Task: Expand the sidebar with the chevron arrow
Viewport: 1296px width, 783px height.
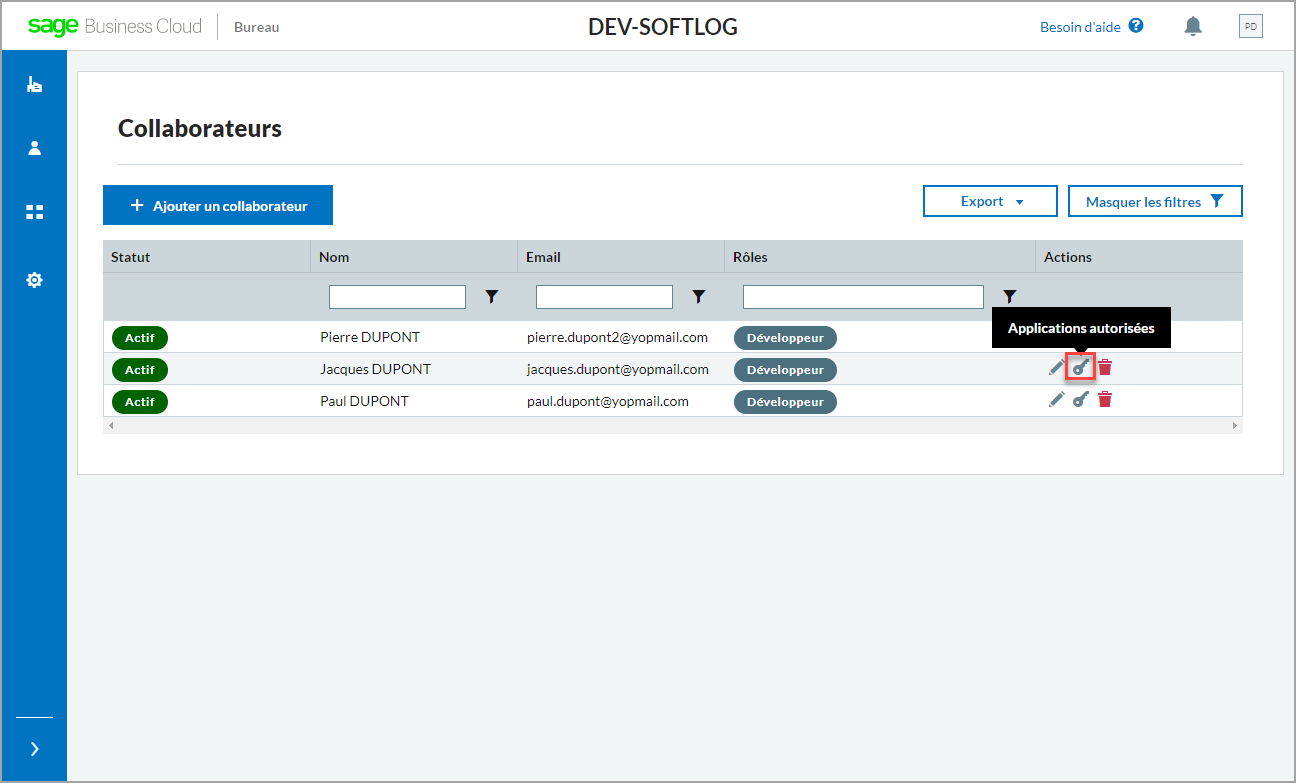Action: click(34, 748)
